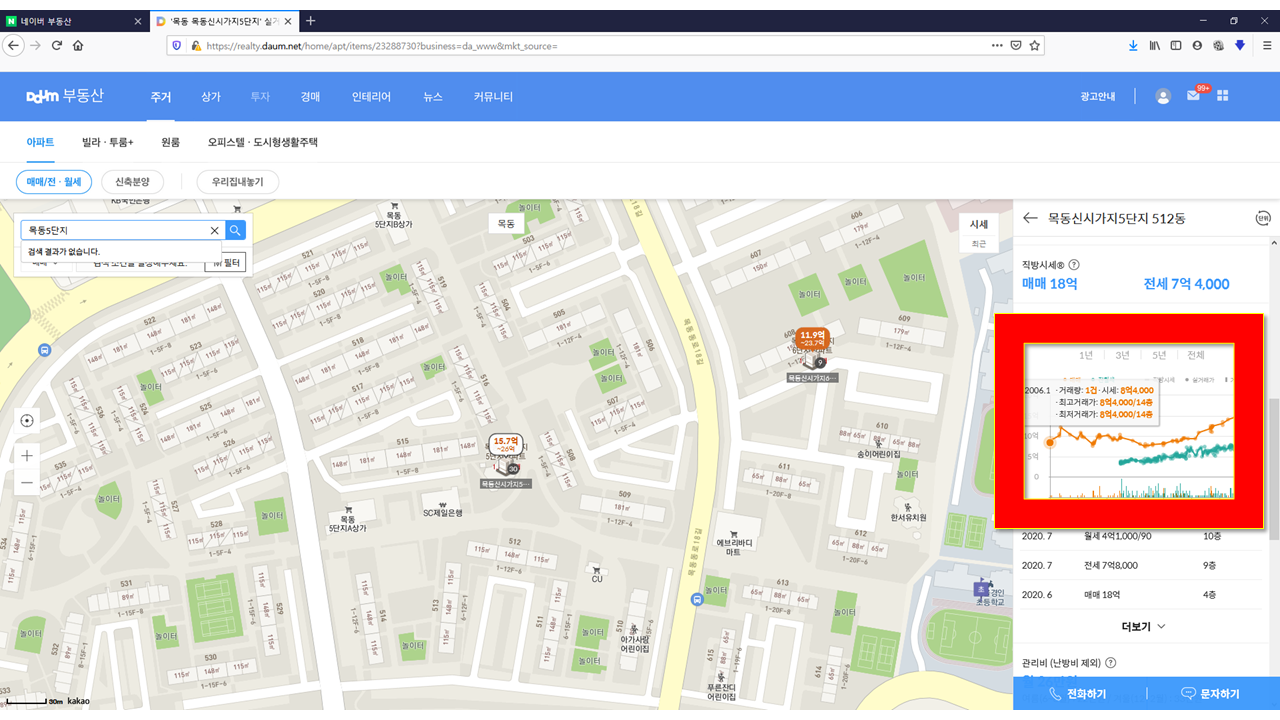Open the Firefox account icon
This screenshot has height=720, width=1280.
click(1197, 45)
